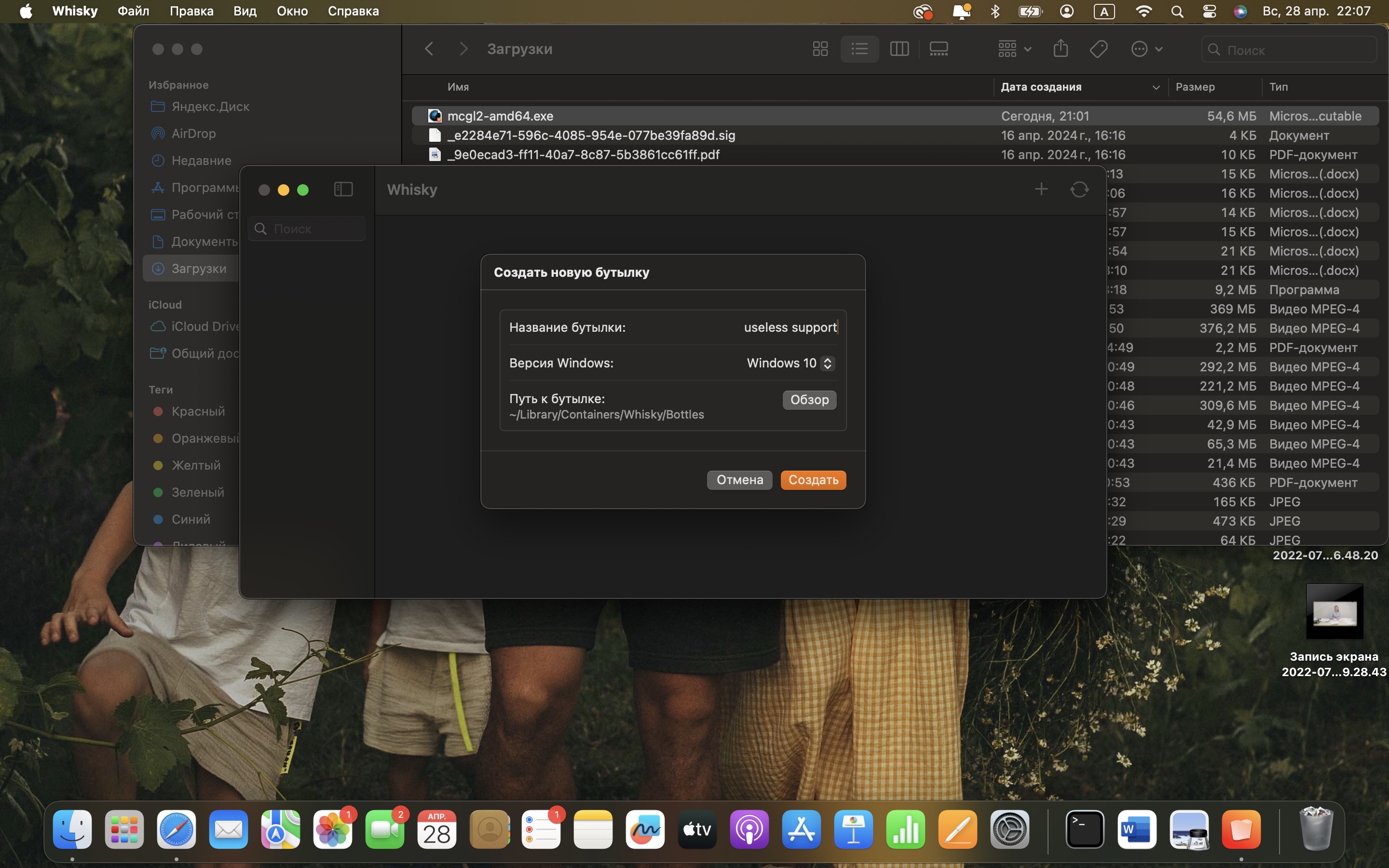
Task: Click the refresh icon in Whisky toolbar
Action: point(1079,190)
